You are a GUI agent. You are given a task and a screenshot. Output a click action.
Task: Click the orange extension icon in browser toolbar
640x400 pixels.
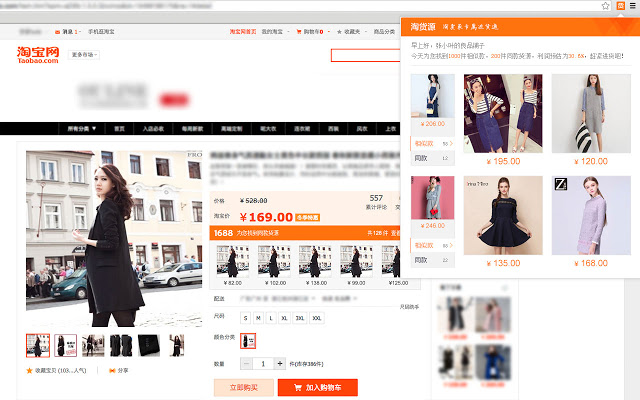pos(620,6)
